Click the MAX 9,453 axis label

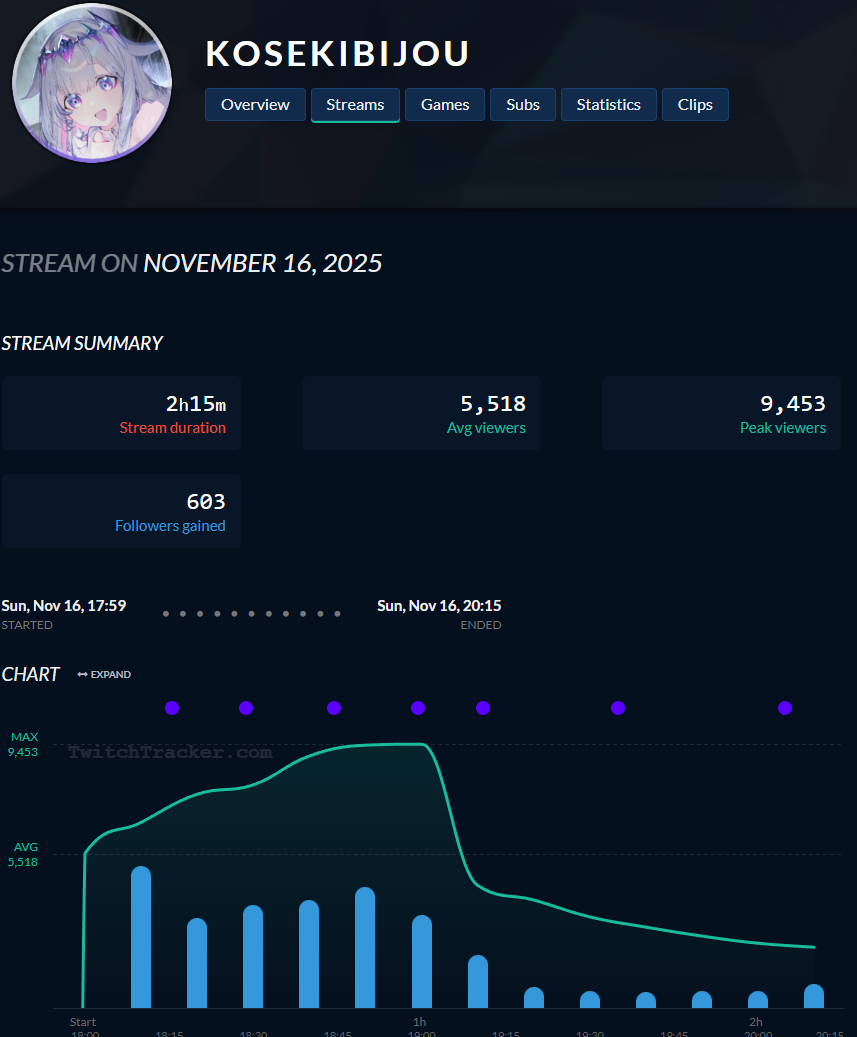click(x=23, y=744)
